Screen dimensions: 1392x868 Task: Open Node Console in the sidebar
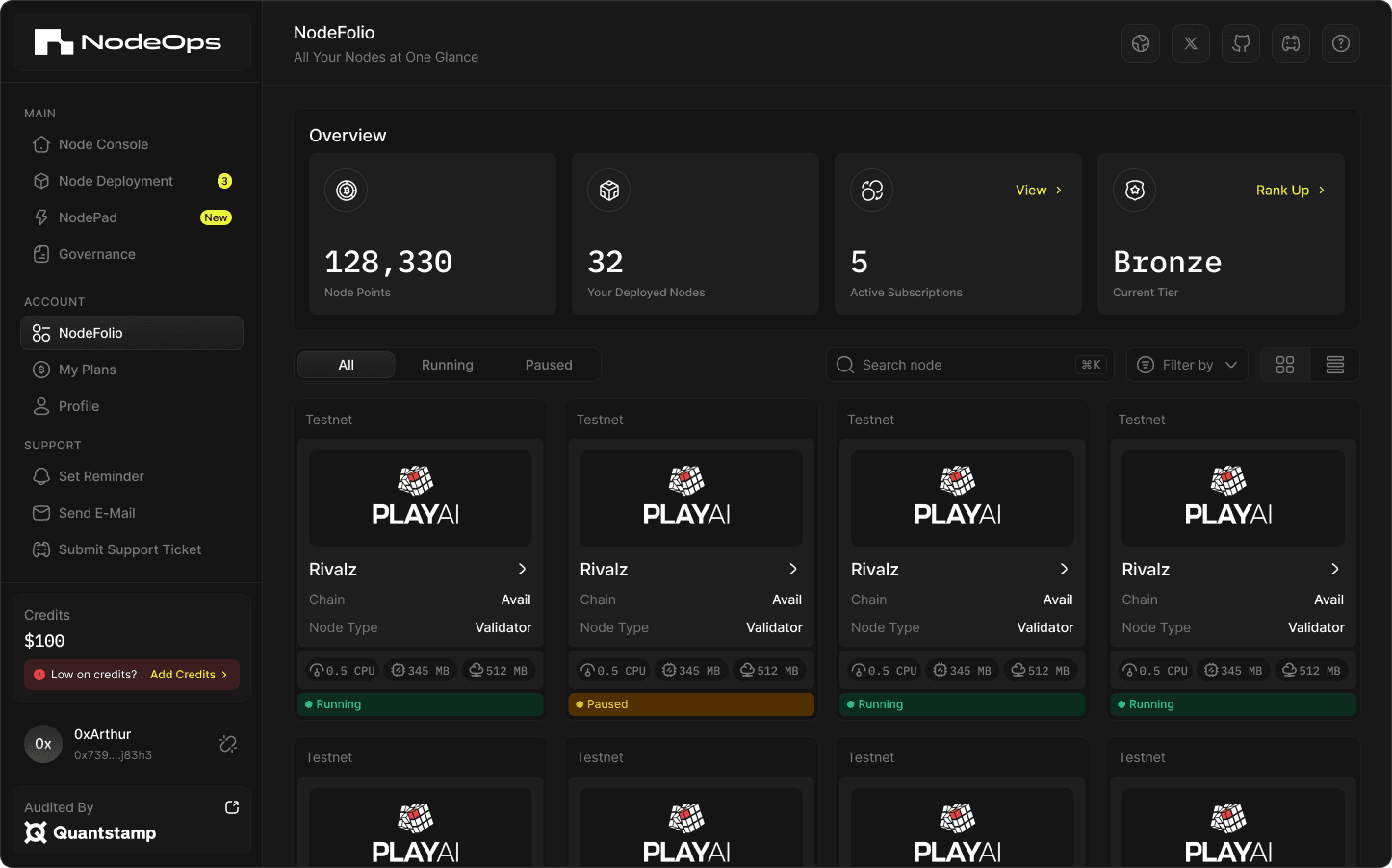132,144
